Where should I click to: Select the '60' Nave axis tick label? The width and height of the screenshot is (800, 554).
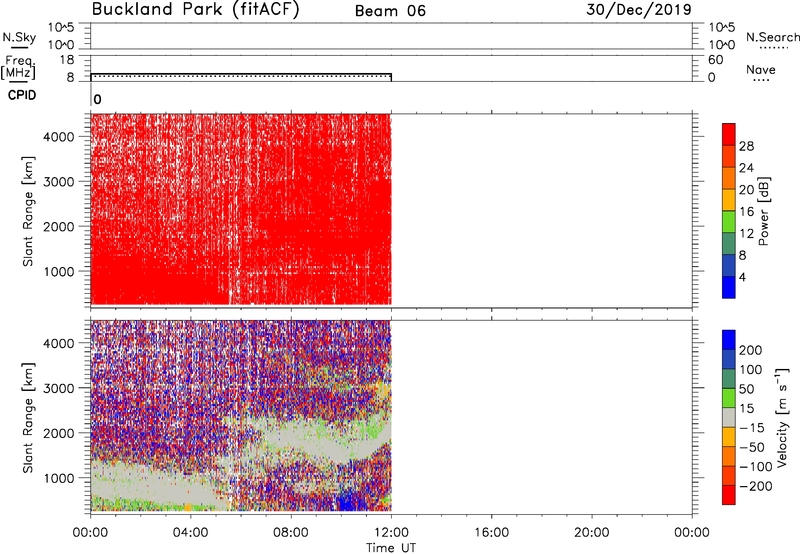pyautogui.click(x=715, y=60)
